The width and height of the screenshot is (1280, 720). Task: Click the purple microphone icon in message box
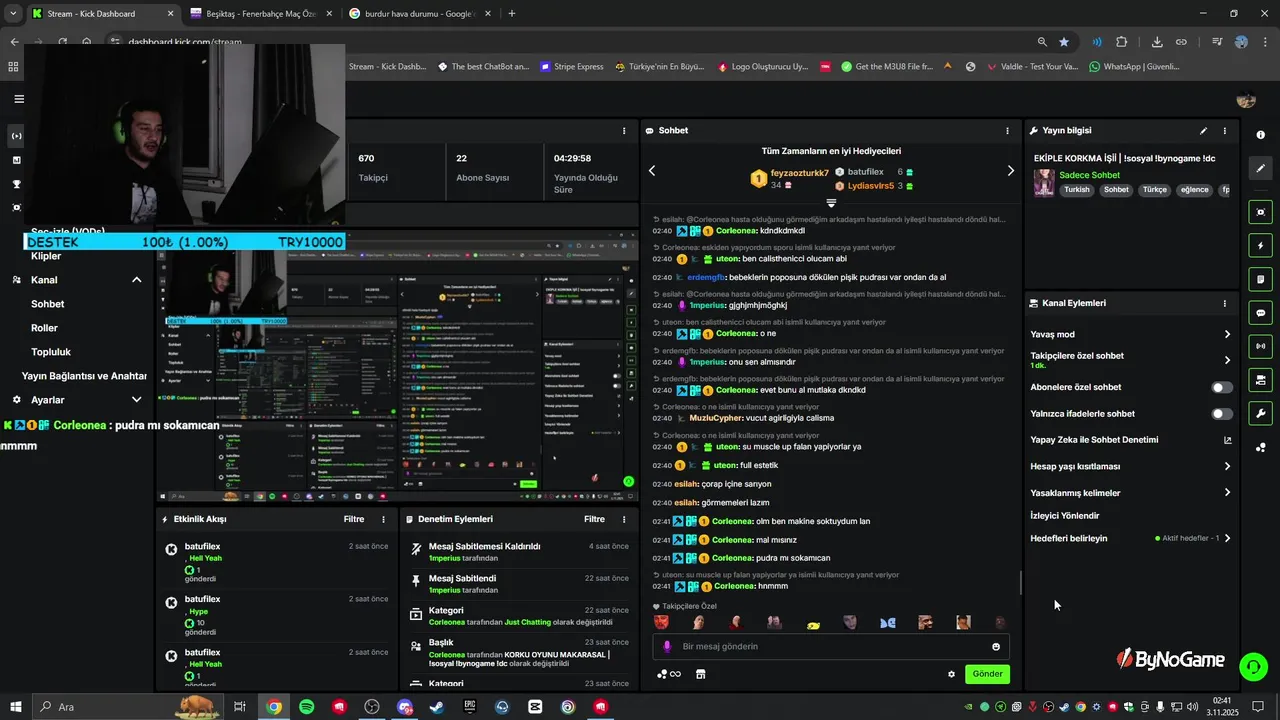(667, 647)
